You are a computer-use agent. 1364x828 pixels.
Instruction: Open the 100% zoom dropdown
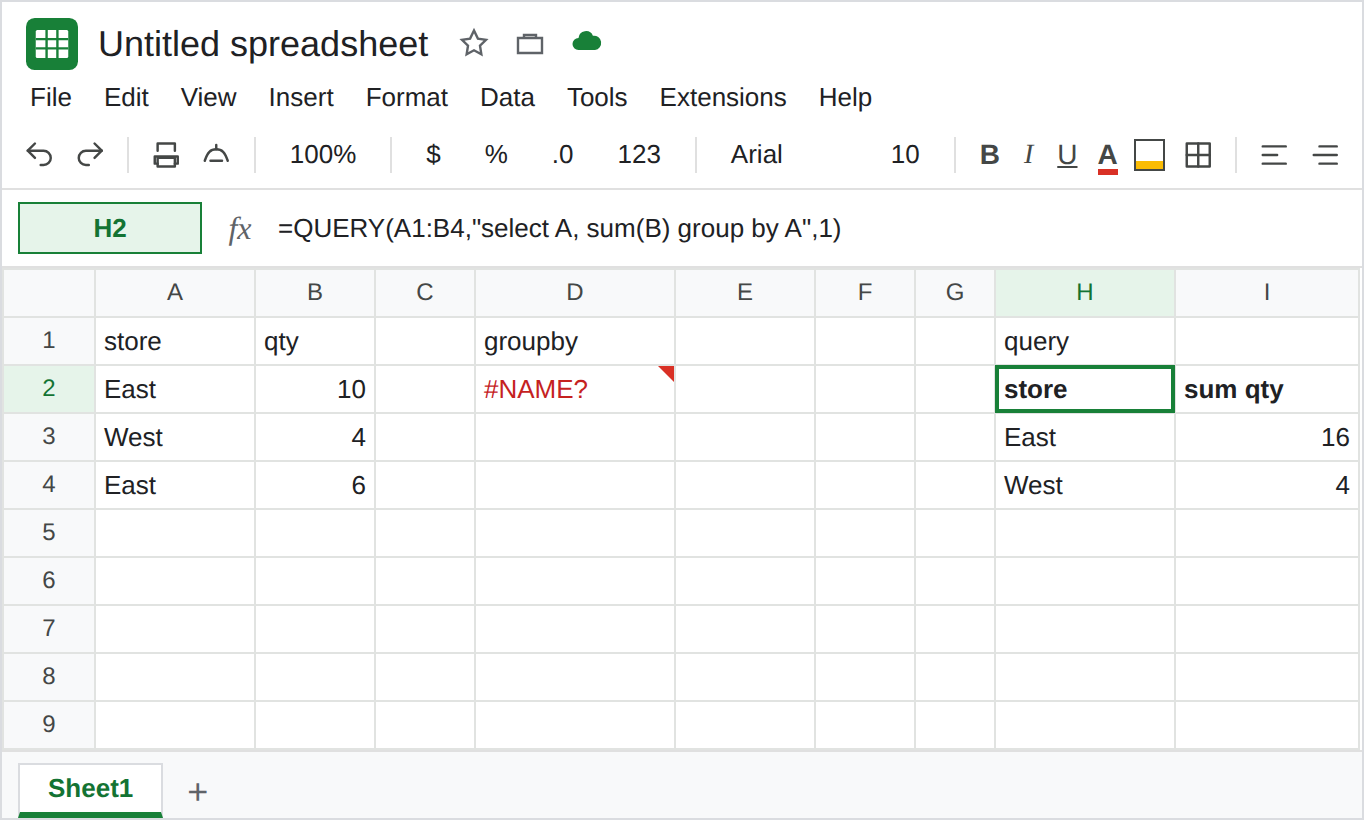pos(323,155)
